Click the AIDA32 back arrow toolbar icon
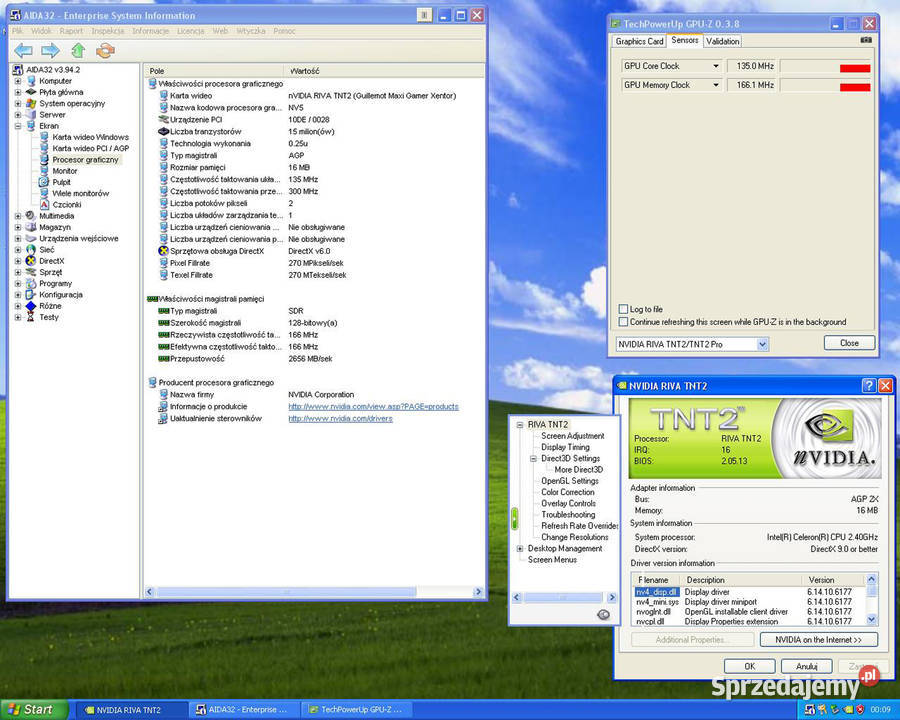The width and height of the screenshot is (900, 720). click(24, 51)
